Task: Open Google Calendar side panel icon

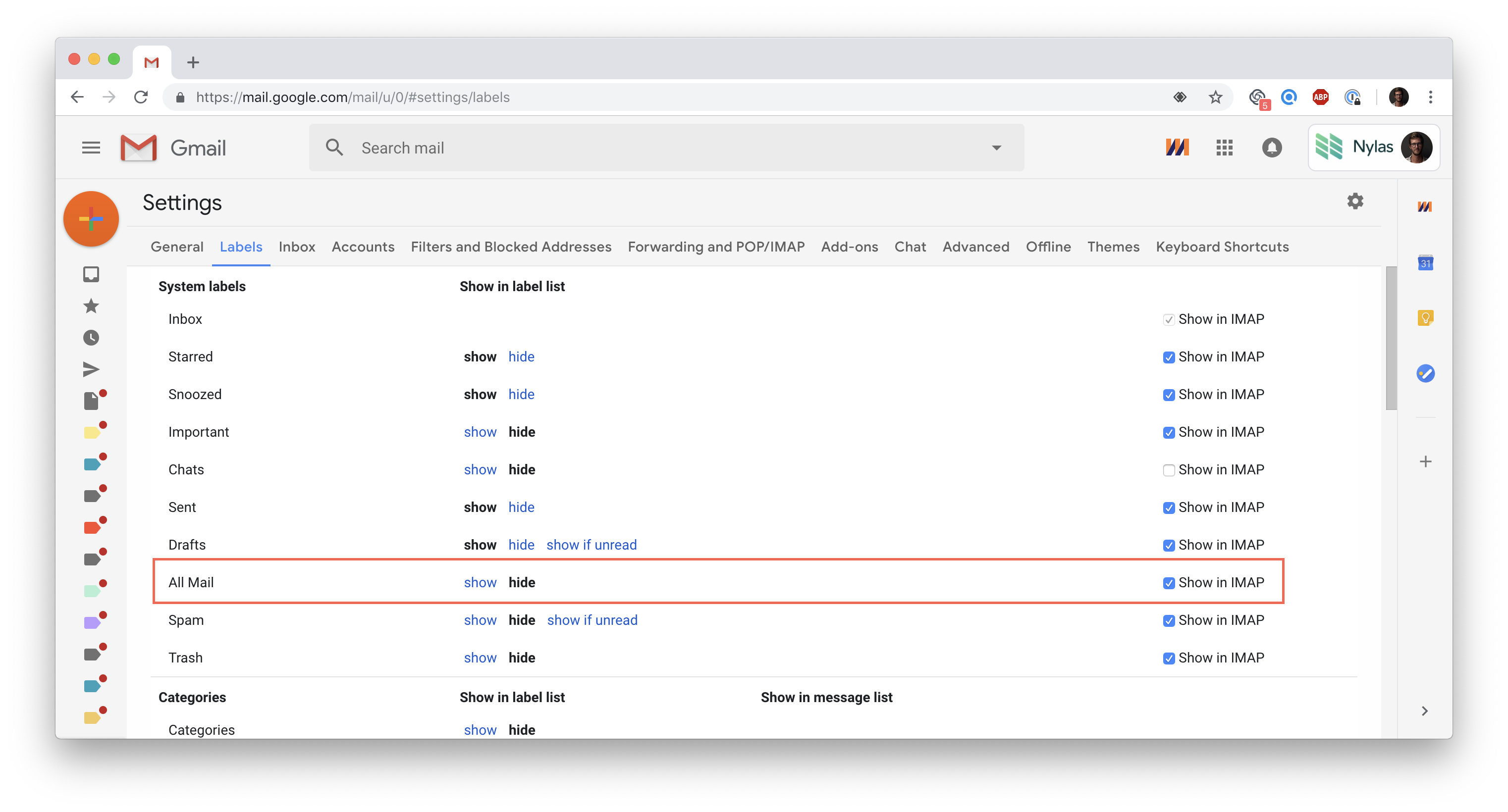Action: click(x=1425, y=263)
